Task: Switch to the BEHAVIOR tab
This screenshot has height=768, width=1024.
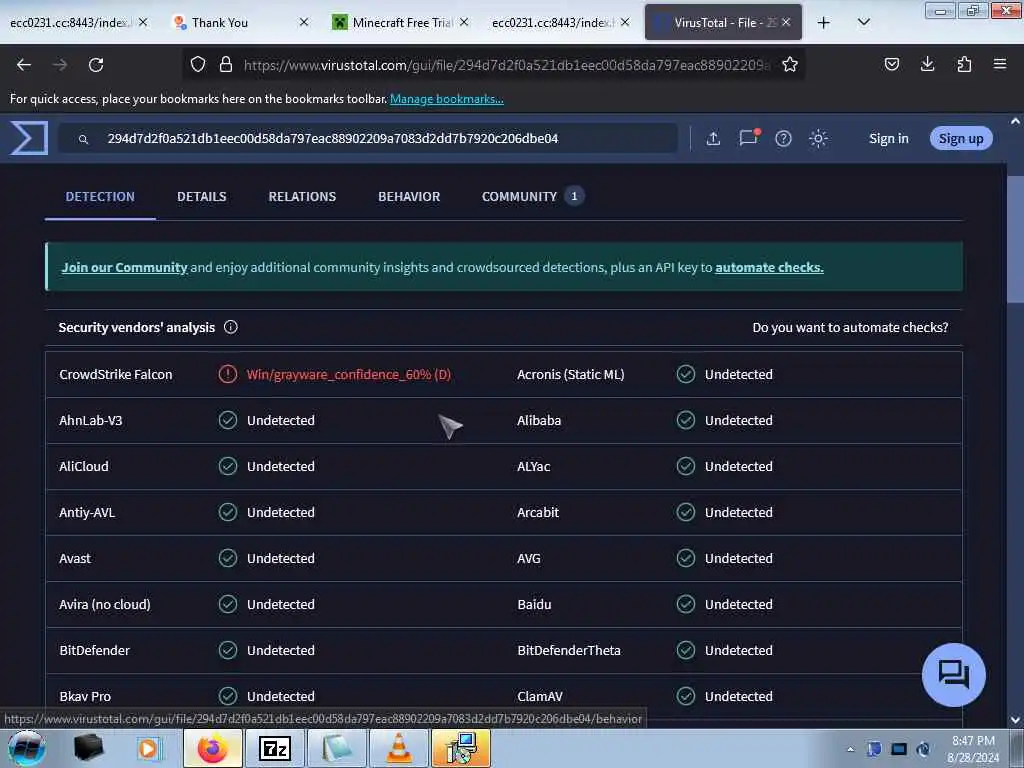Action: point(409,197)
